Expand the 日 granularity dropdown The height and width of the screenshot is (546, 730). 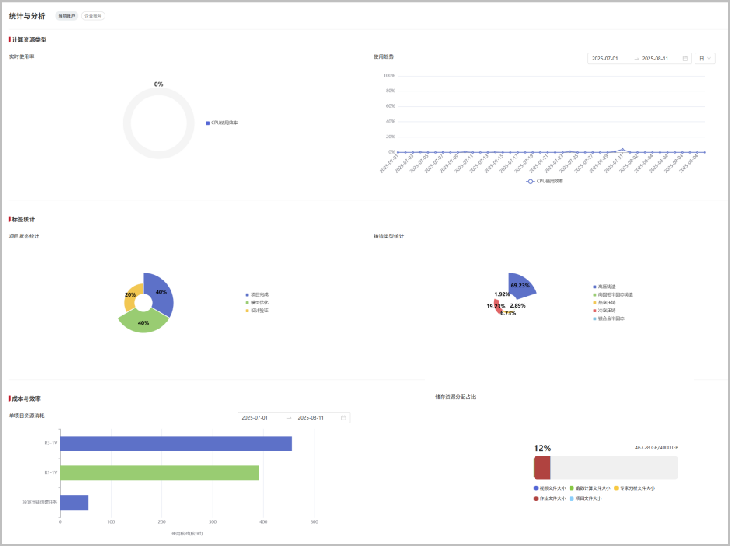(x=705, y=58)
